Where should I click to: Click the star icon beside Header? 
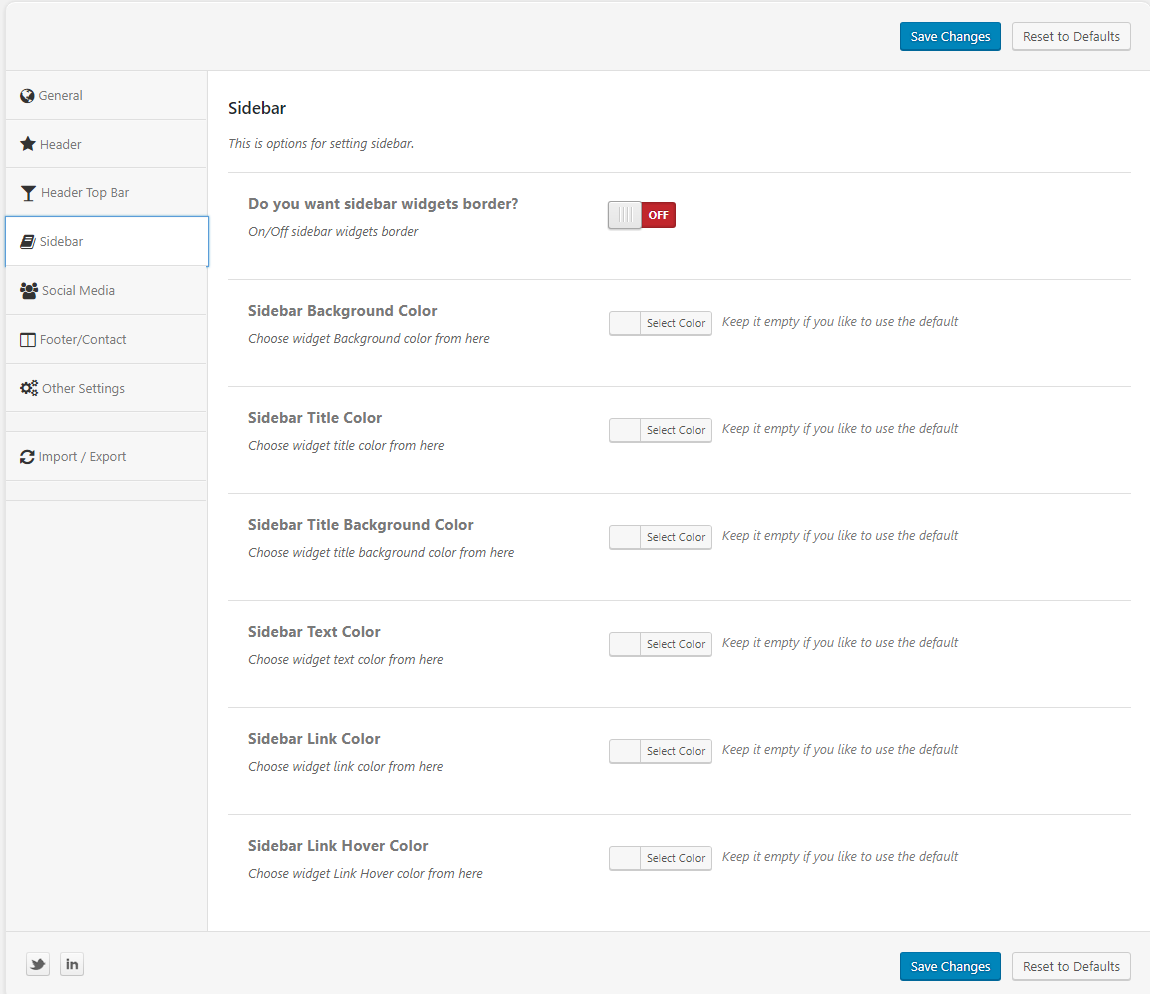28,144
